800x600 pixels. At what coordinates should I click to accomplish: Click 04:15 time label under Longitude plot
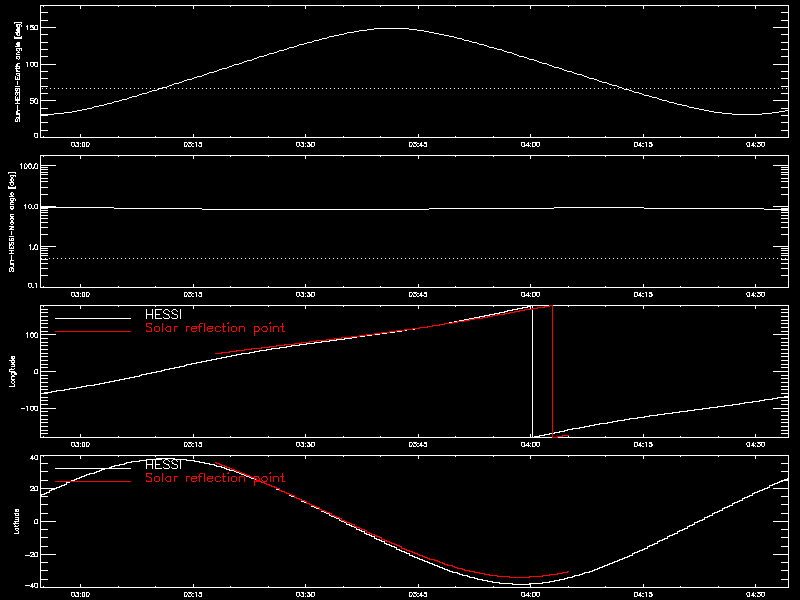[x=643, y=444]
